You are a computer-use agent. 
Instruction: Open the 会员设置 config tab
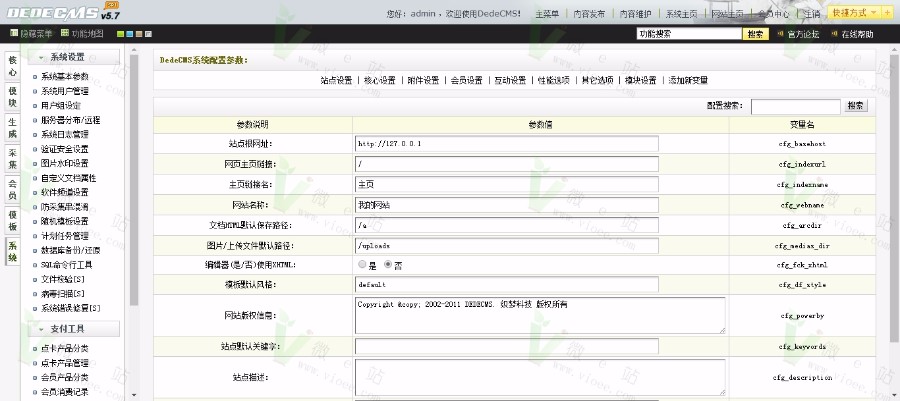pos(467,80)
